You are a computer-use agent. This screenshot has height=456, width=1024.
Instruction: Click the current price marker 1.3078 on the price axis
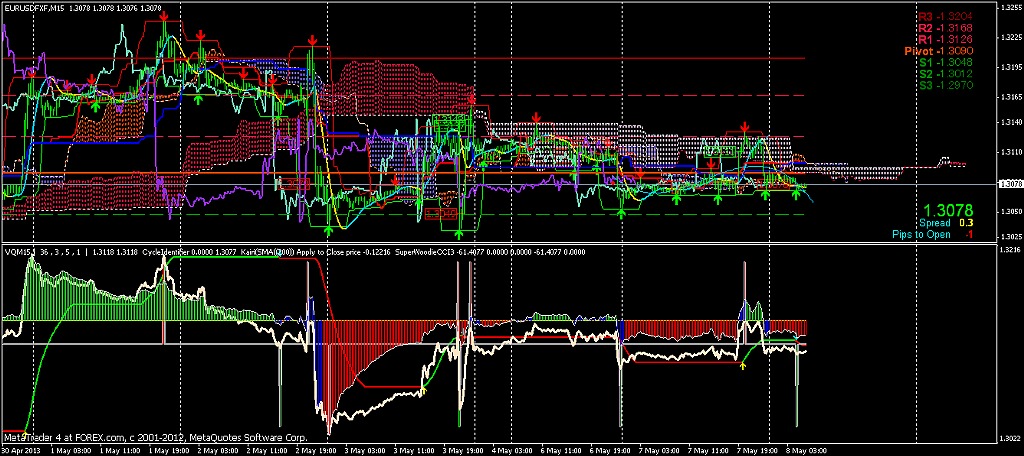[x=1009, y=184]
